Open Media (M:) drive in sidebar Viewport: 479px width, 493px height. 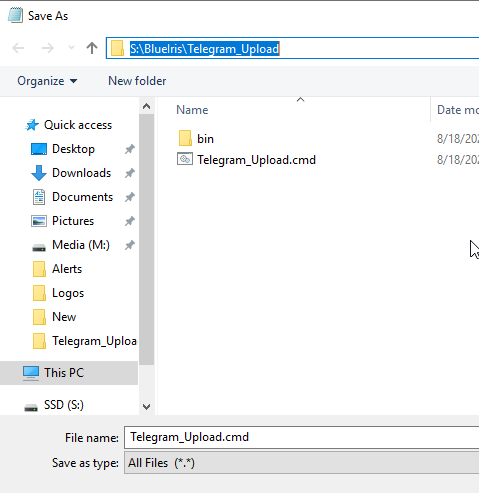(81, 245)
